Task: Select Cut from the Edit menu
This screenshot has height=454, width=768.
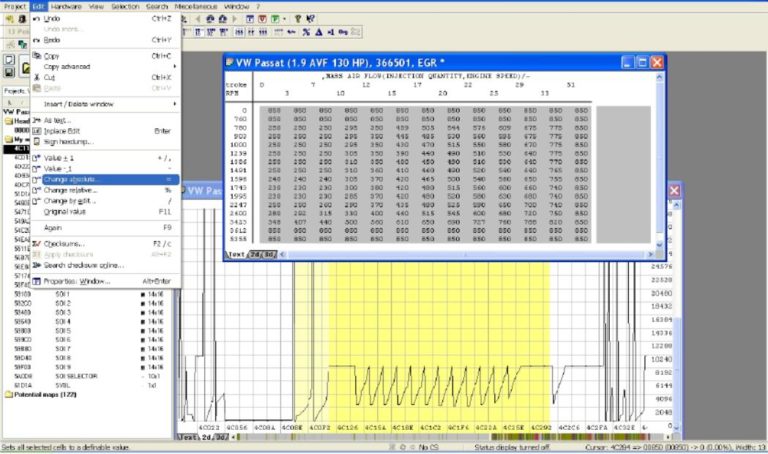Action: [x=105, y=77]
